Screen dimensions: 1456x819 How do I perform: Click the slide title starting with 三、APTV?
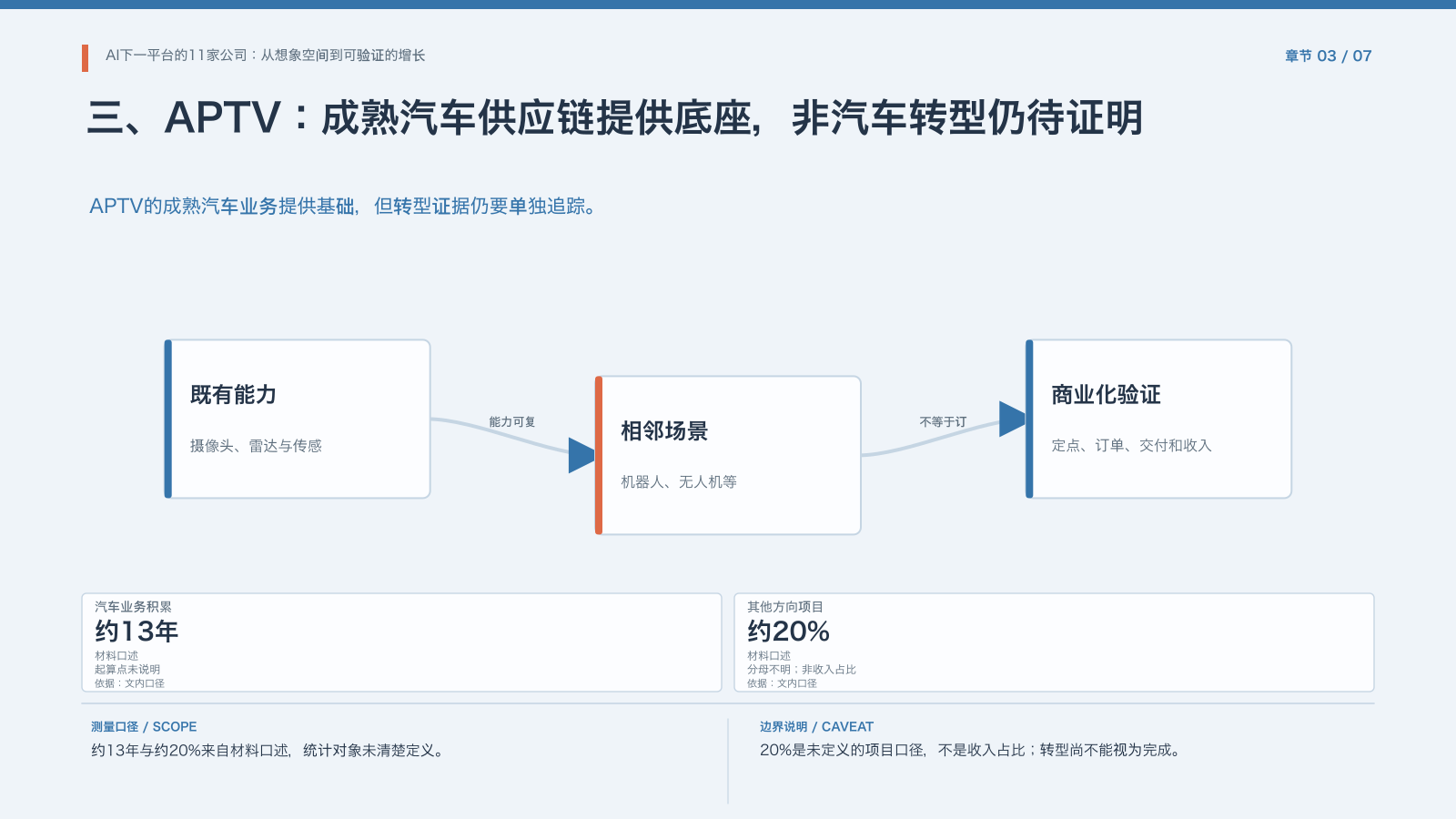[x=615, y=117]
